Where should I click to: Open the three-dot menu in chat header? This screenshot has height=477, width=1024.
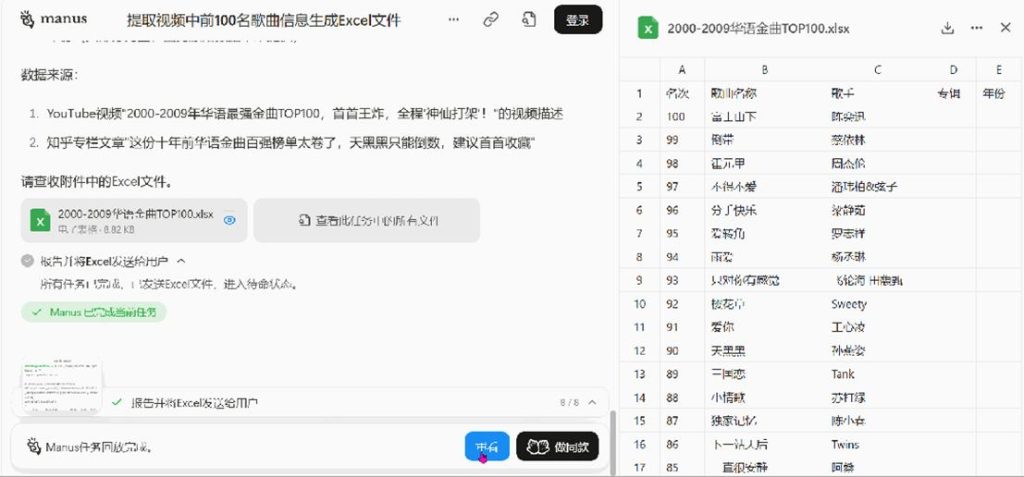[x=454, y=19]
